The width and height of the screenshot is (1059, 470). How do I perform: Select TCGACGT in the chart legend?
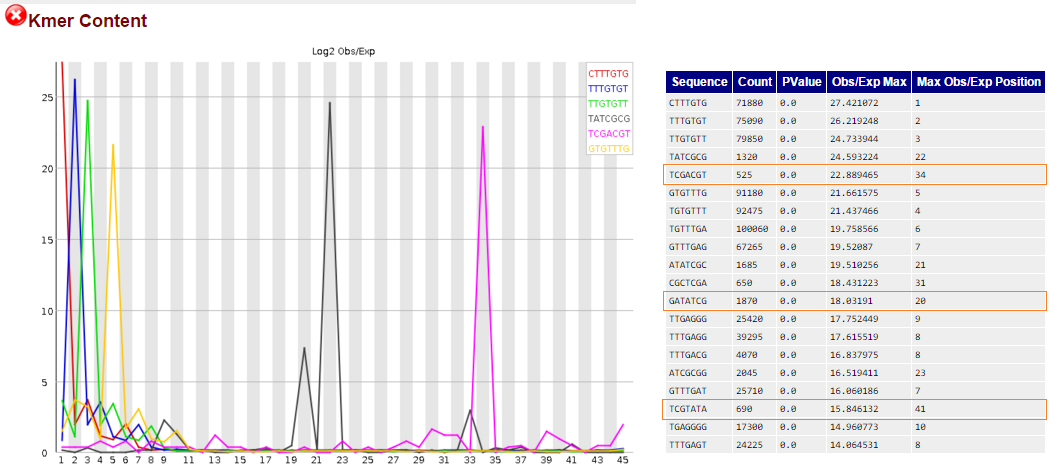(x=609, y=133)
